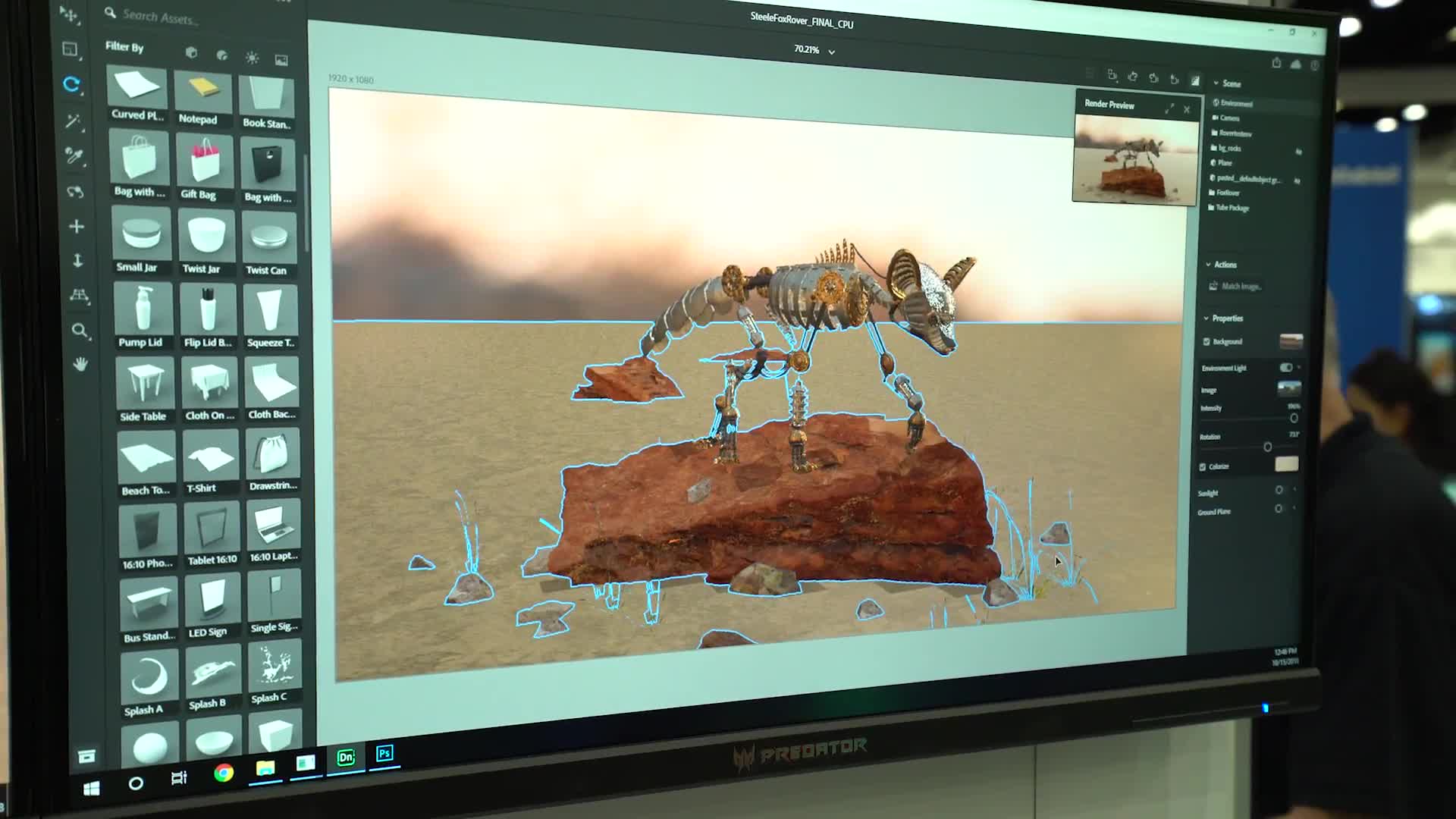
Task: Collapse the Scene panel section
Action: point(1216,83)
